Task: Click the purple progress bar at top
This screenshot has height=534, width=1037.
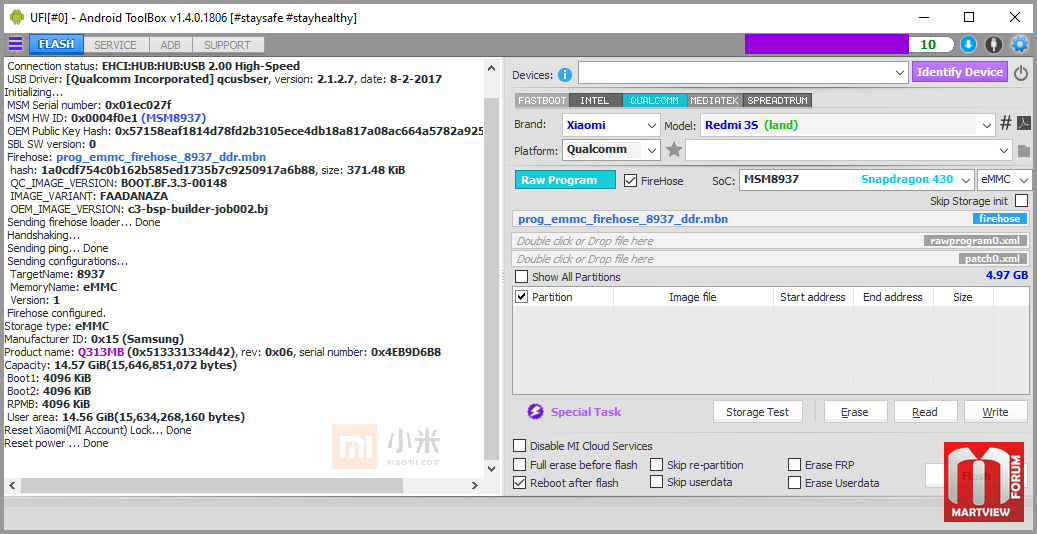Action: pyautogui.click(x=826, y=44)
